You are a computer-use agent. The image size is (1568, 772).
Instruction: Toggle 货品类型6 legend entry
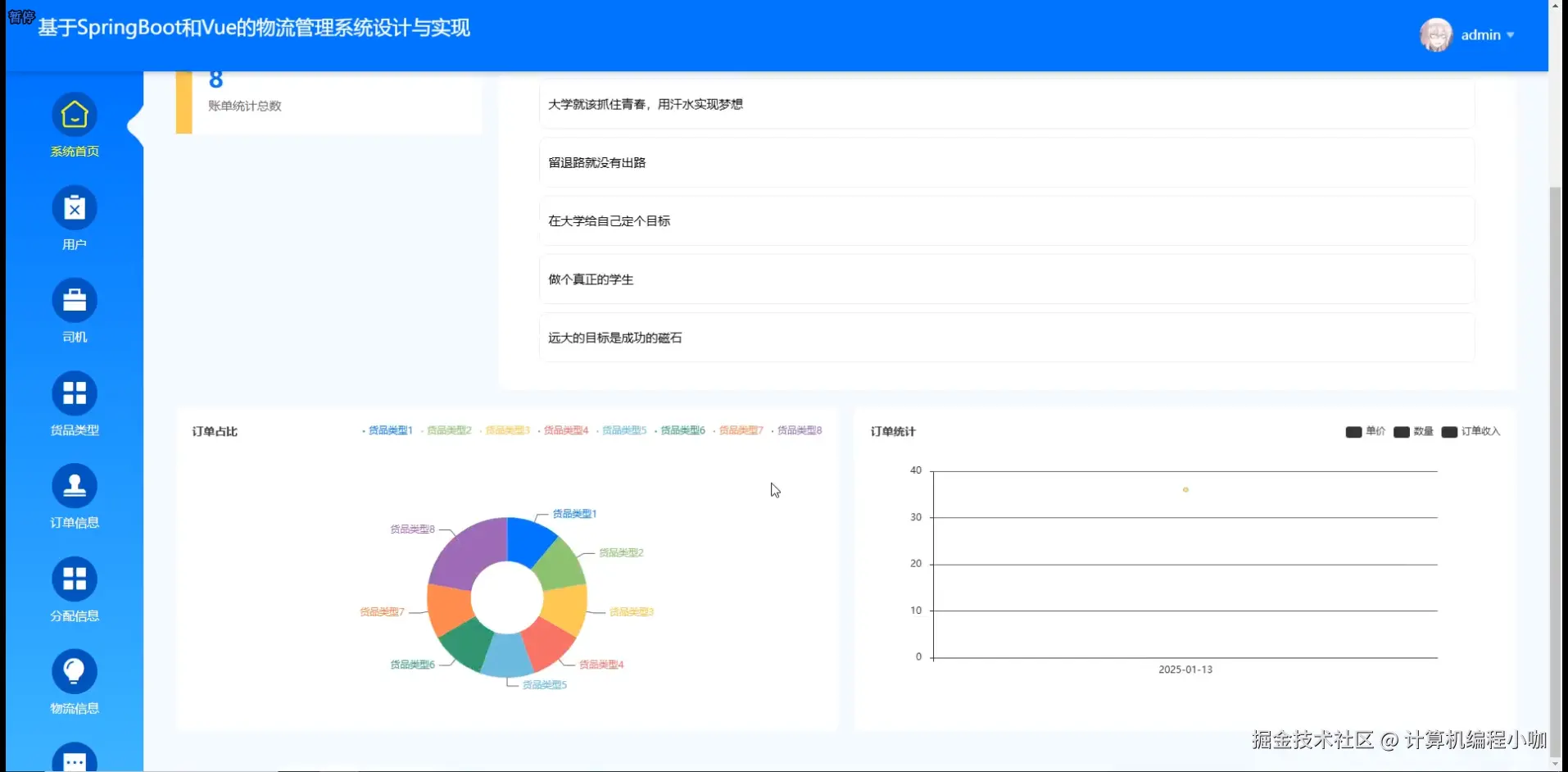680,430
